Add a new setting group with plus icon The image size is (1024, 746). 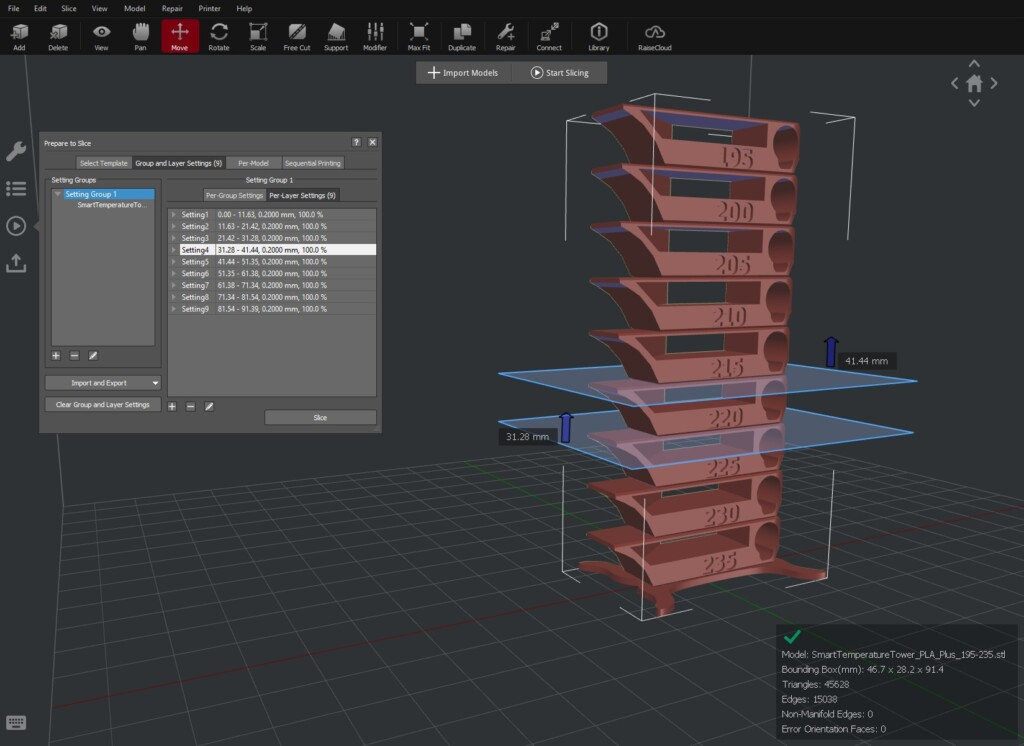pos(56,355)
